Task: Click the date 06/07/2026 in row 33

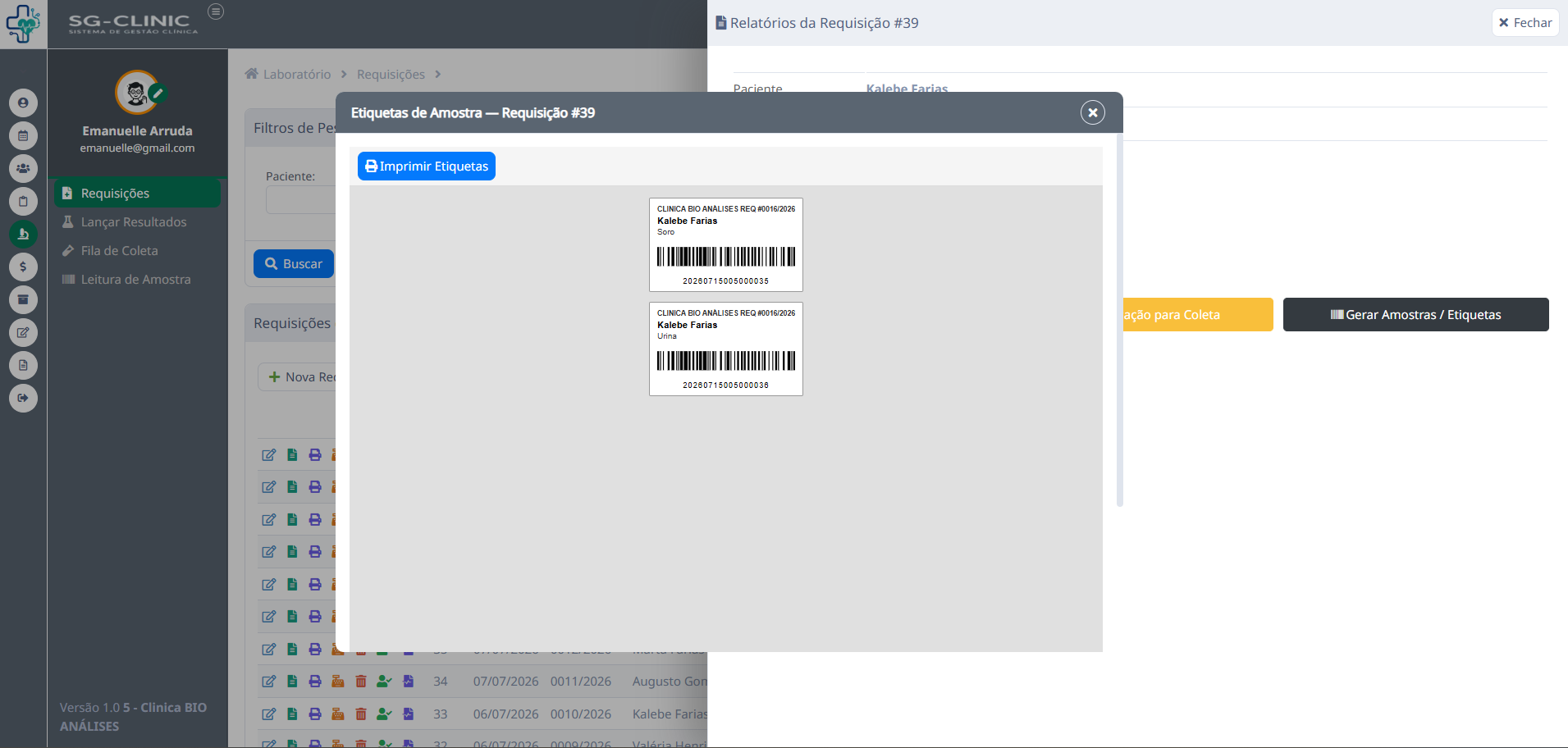Action: click(506, 714)
